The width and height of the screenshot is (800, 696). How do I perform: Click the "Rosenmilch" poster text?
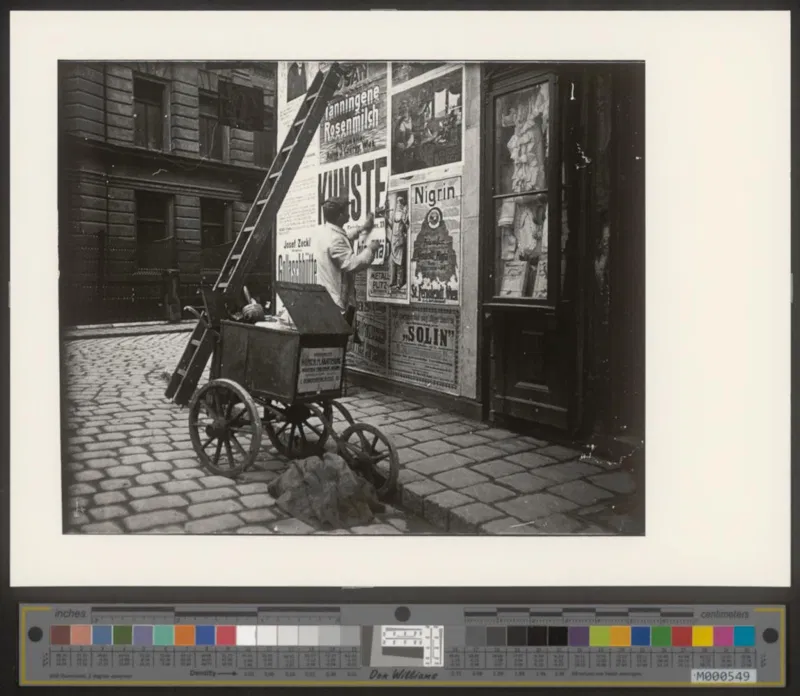351,122
